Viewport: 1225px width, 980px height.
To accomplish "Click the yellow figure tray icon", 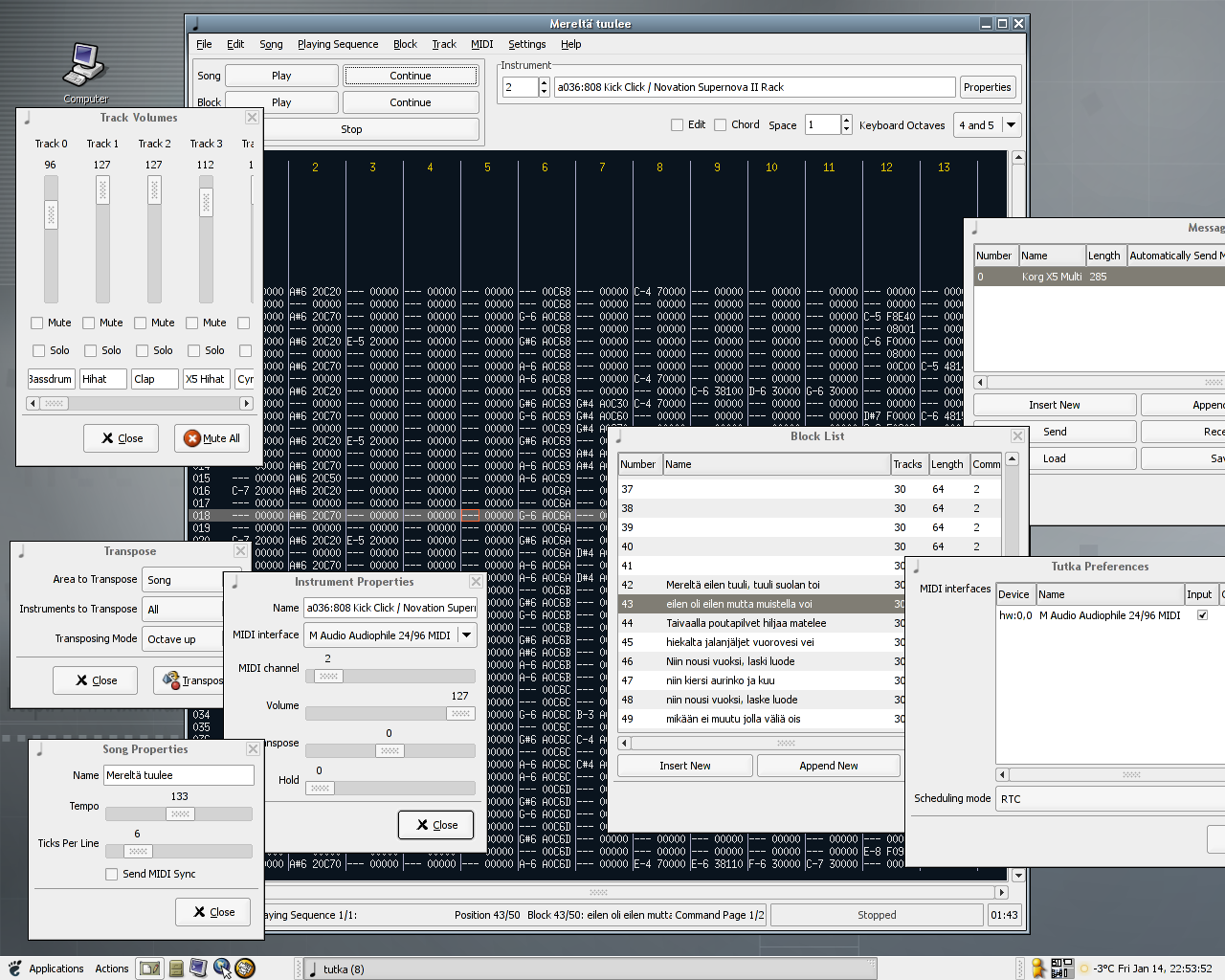I will [x=1037, y=969].
